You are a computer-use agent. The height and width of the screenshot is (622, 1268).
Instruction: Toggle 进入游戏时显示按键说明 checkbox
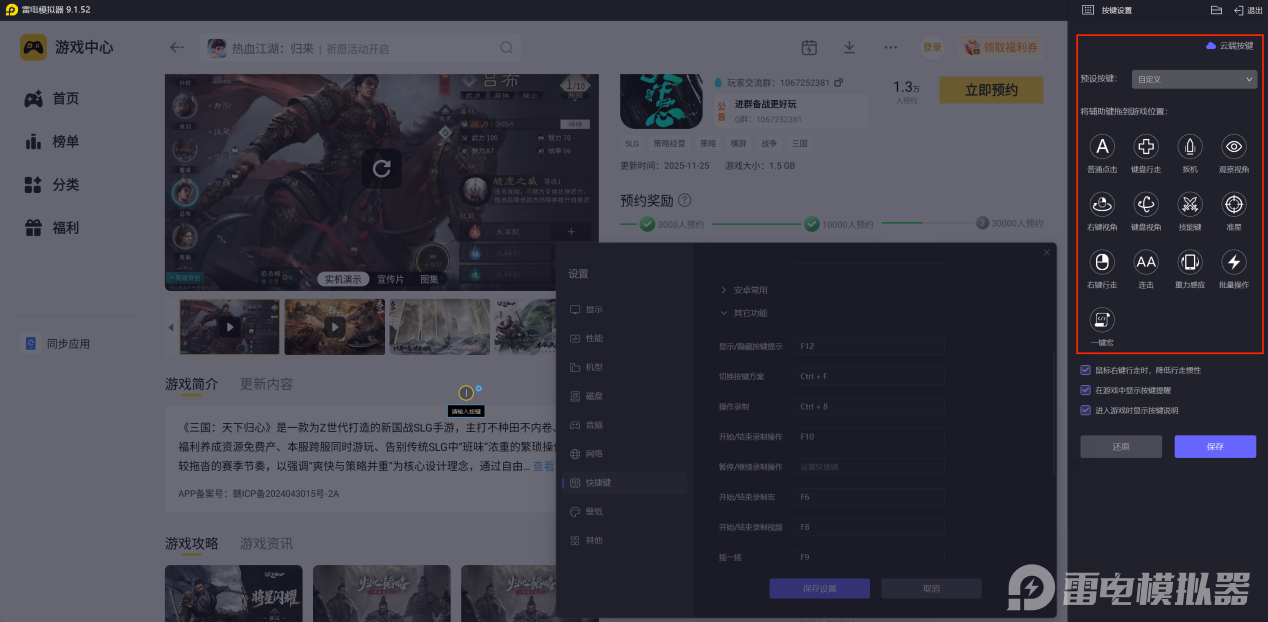(x=1086, y=410)
